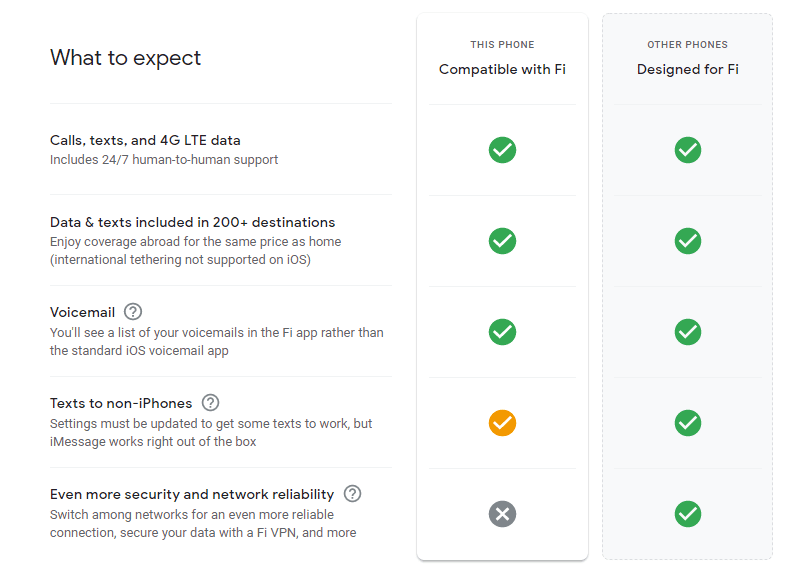
Task: Select the green checkmark for Data & texts under Compatible with Fi
Action: [502, 241]
